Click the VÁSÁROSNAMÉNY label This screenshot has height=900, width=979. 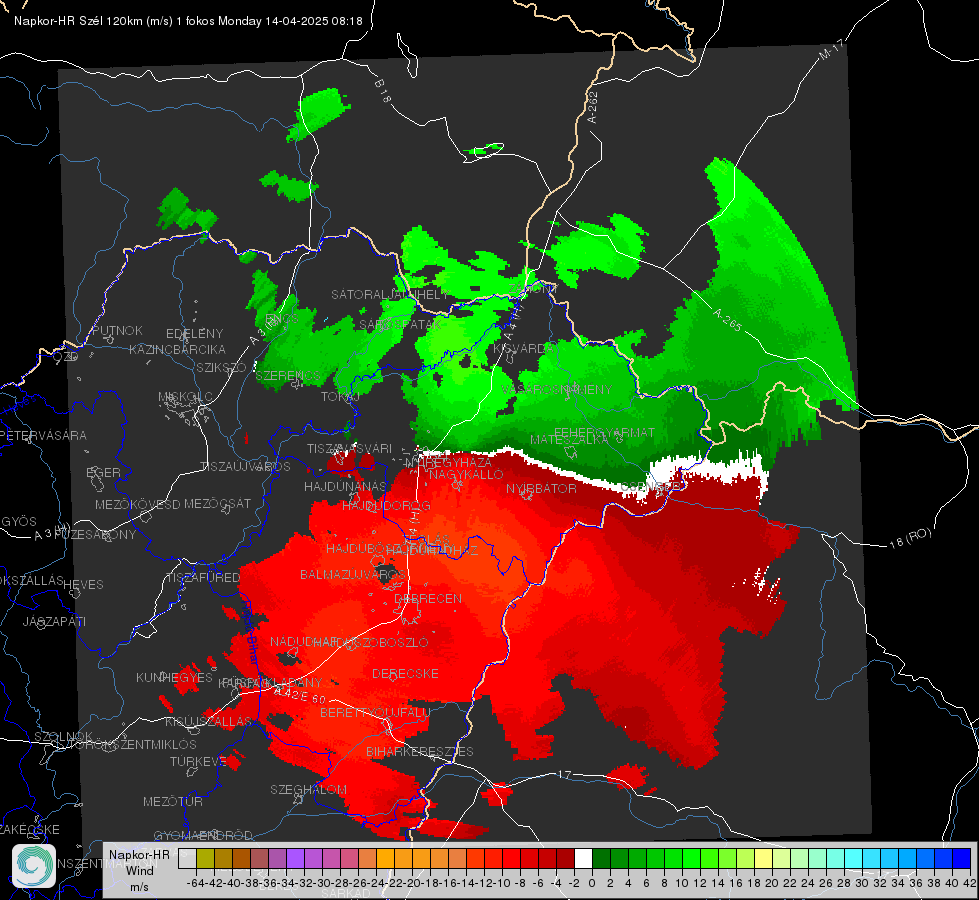(x=556, y=389)
